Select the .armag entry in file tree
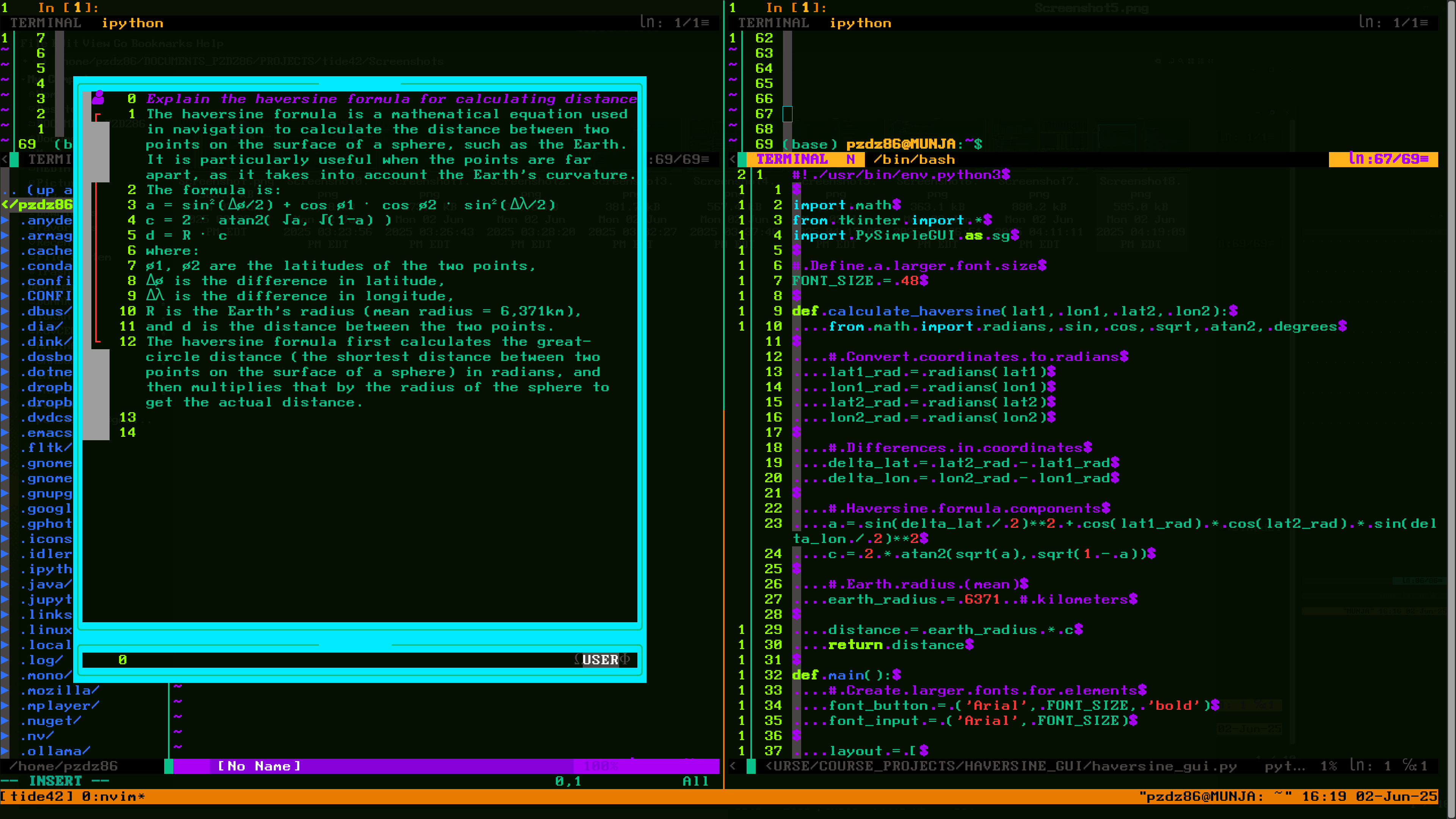The width and height of the screenshot is (1456, 819). 46,235
